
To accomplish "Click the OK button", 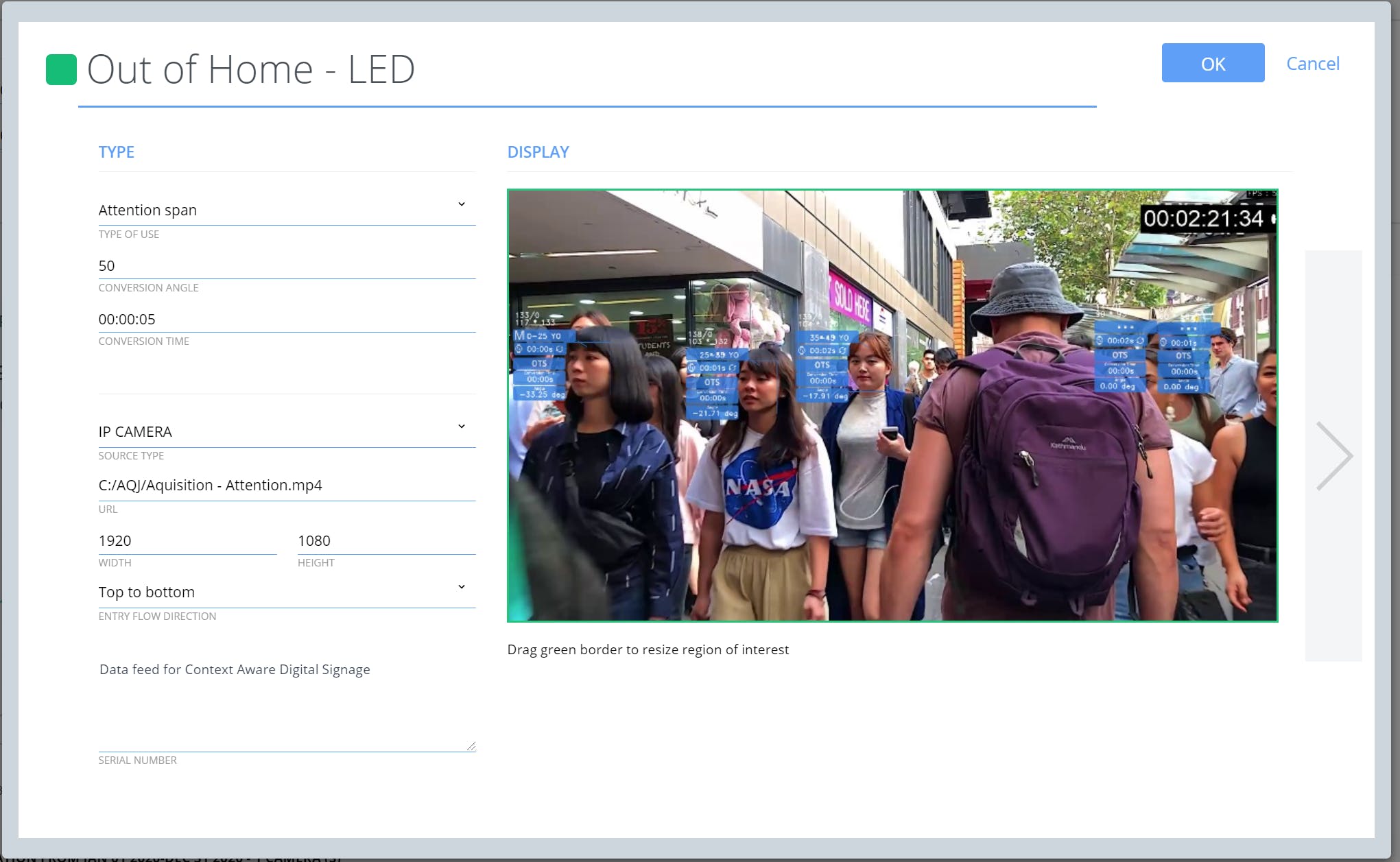I will point(1212,63).
